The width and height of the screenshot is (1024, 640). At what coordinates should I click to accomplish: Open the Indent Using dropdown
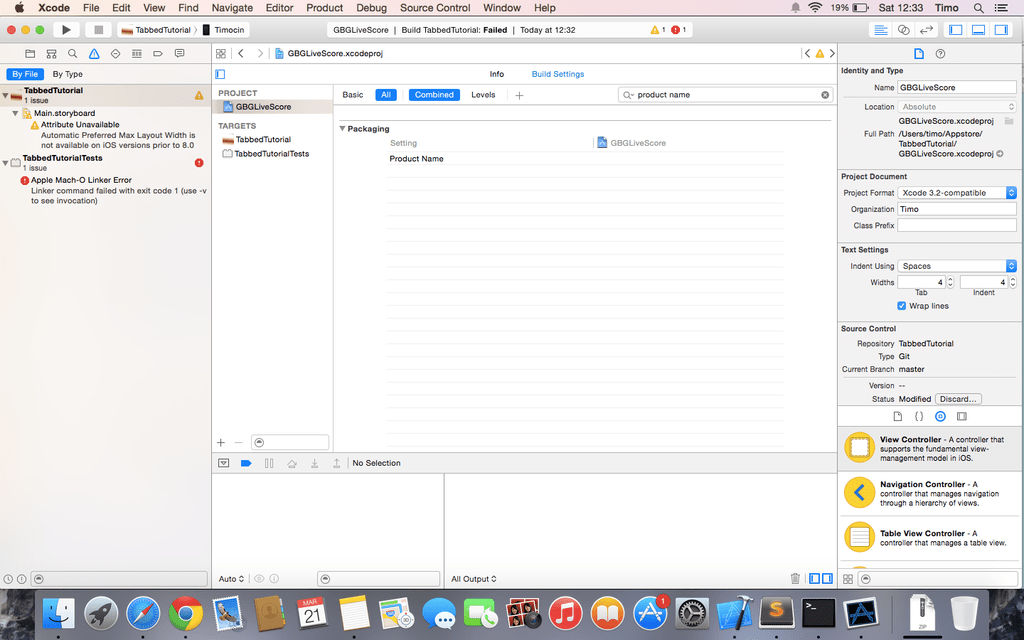957,266
